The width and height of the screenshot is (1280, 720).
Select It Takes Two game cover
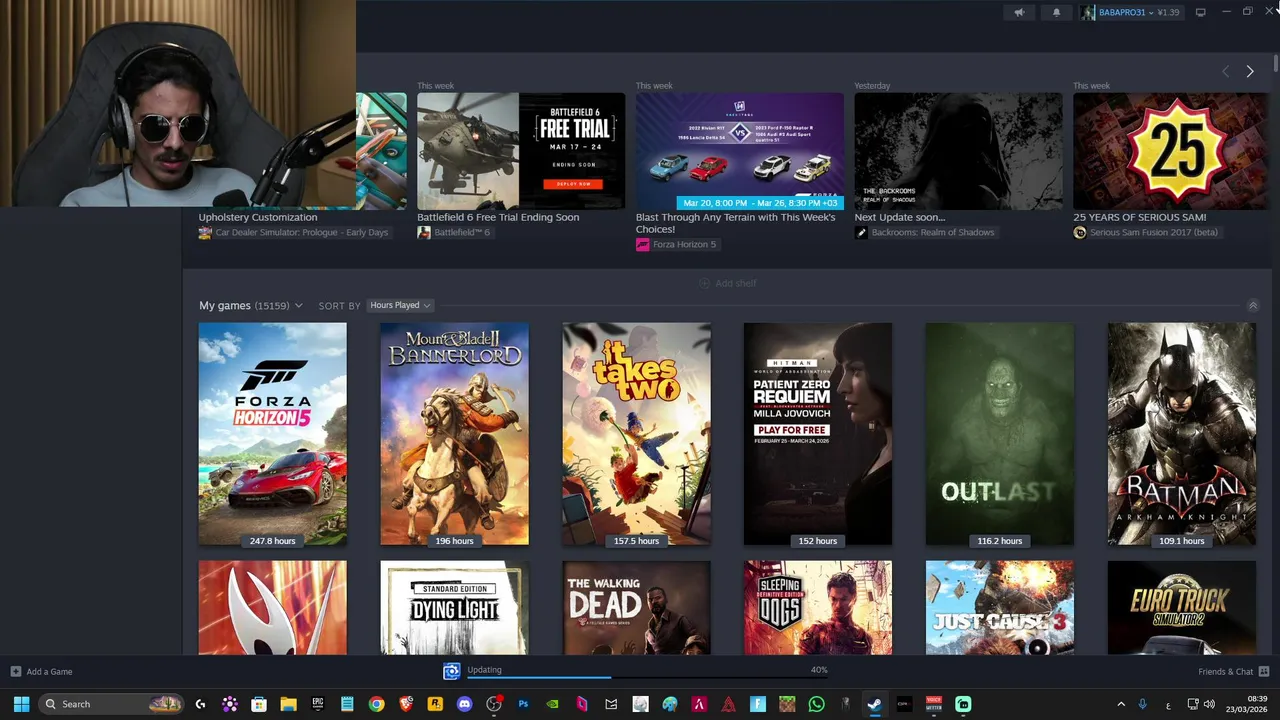pyautogui.click(x=636, y=434)
